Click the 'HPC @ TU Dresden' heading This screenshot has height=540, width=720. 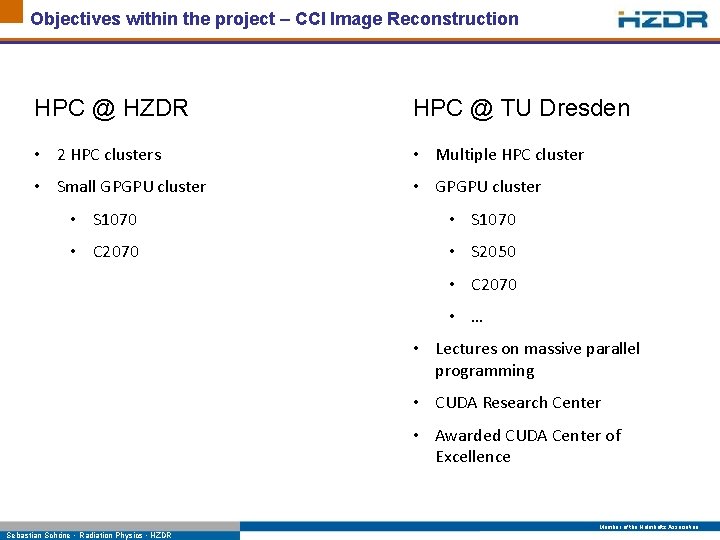click(x=521, y=108)
